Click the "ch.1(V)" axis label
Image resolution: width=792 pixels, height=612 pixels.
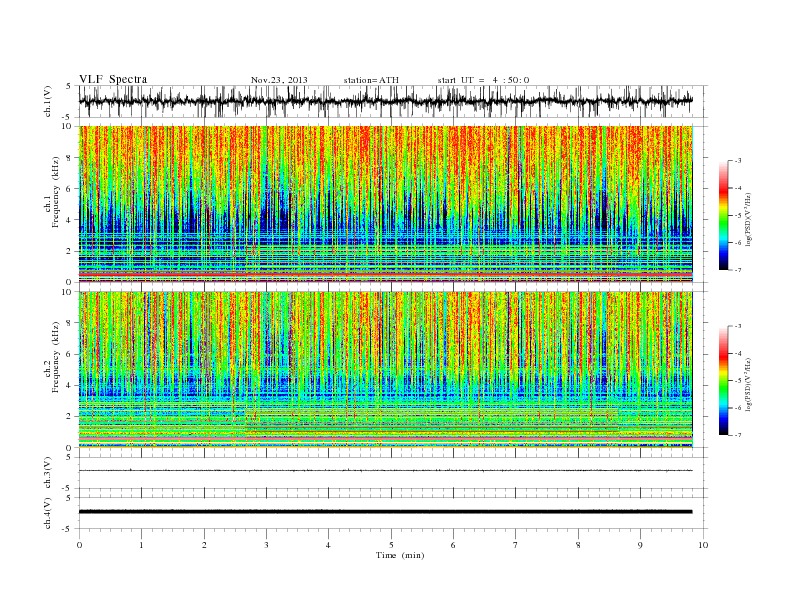47,101
